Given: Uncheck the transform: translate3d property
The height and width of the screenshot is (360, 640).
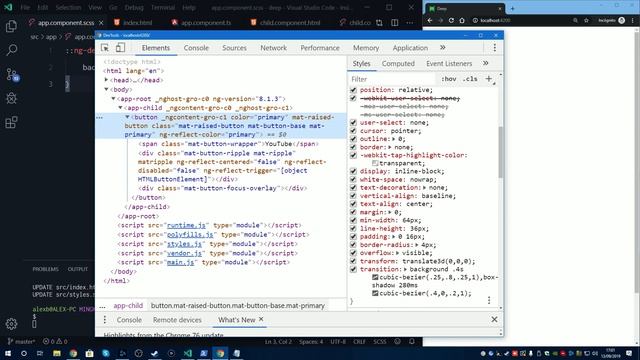Looking at the screenshot, I should 353,261.
